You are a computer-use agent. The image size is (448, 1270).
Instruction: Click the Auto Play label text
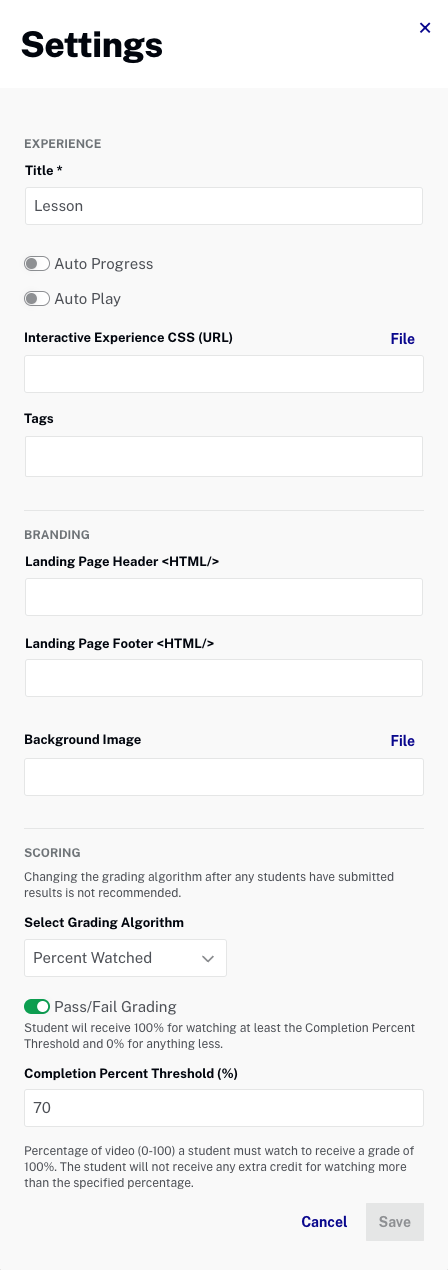[88, 299]
